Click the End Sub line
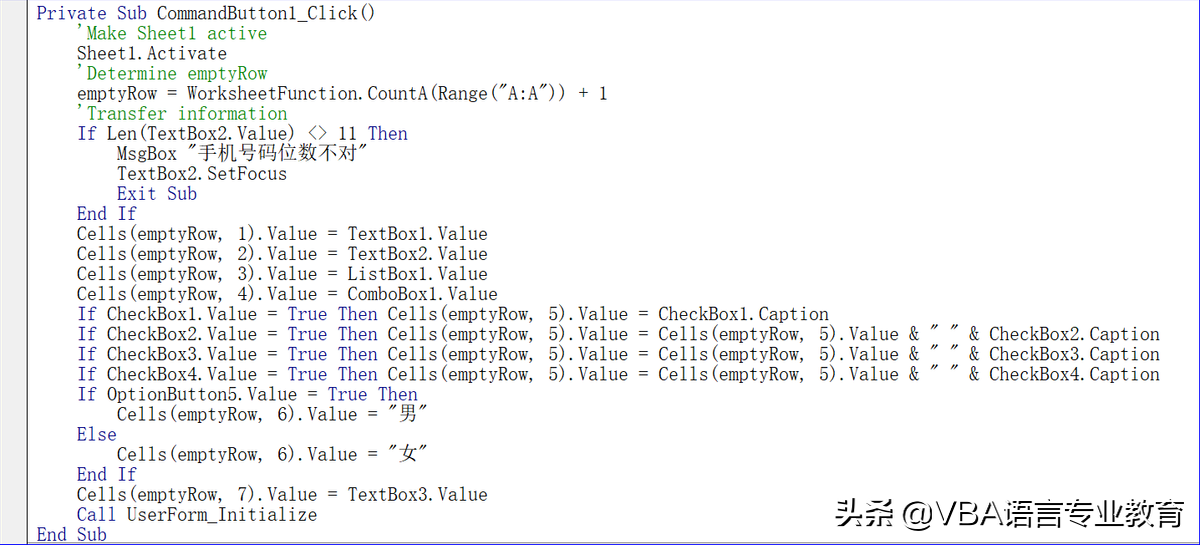 pyautogui.click(x=72, y=534)
